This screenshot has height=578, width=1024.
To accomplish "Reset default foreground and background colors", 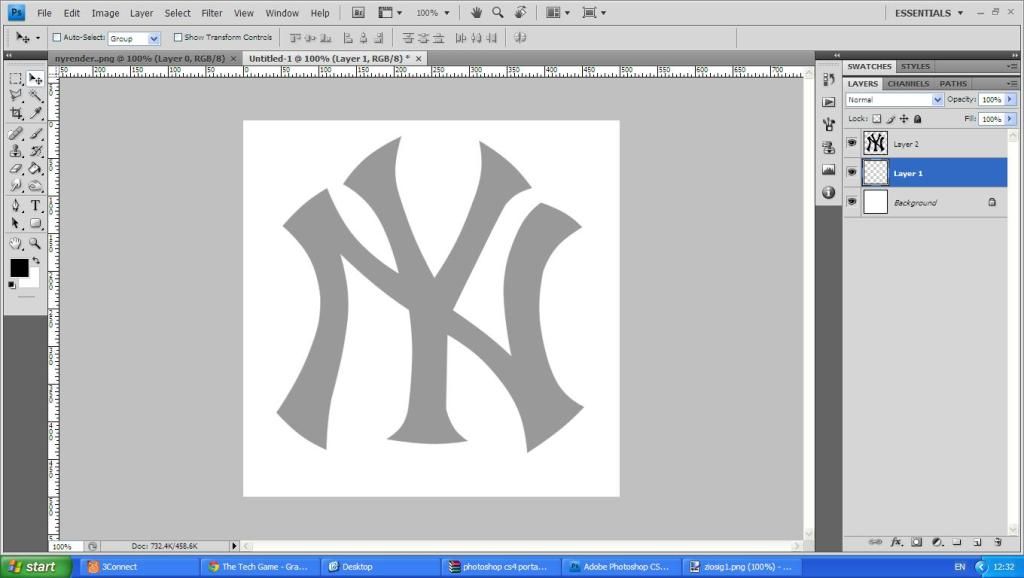I will pyautogui.click(x=12, y=285).
